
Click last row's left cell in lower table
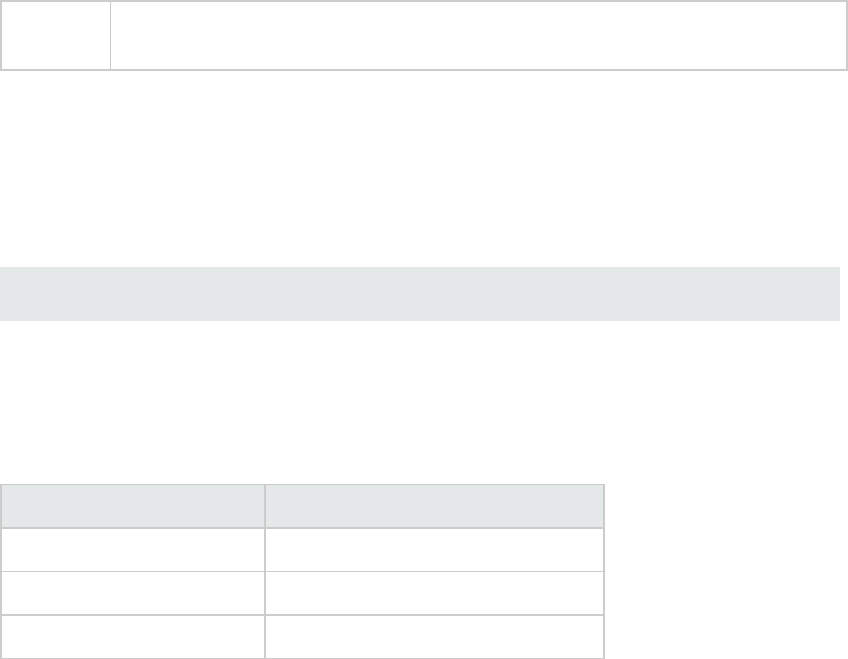pos(132,636)
